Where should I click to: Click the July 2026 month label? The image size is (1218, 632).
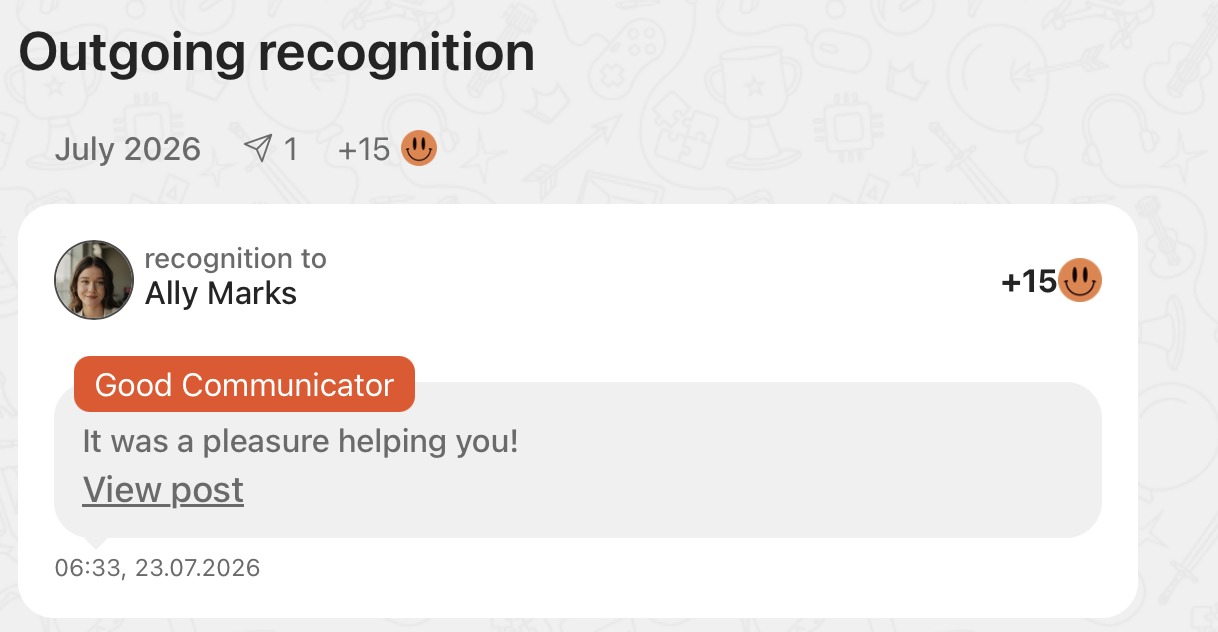pyautogui.click(x=127, y=150)
